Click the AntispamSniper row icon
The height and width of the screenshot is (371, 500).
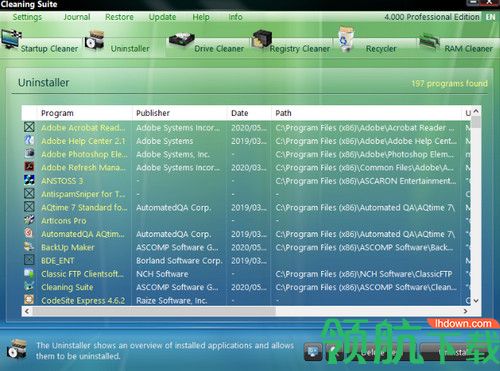[29, 193]
